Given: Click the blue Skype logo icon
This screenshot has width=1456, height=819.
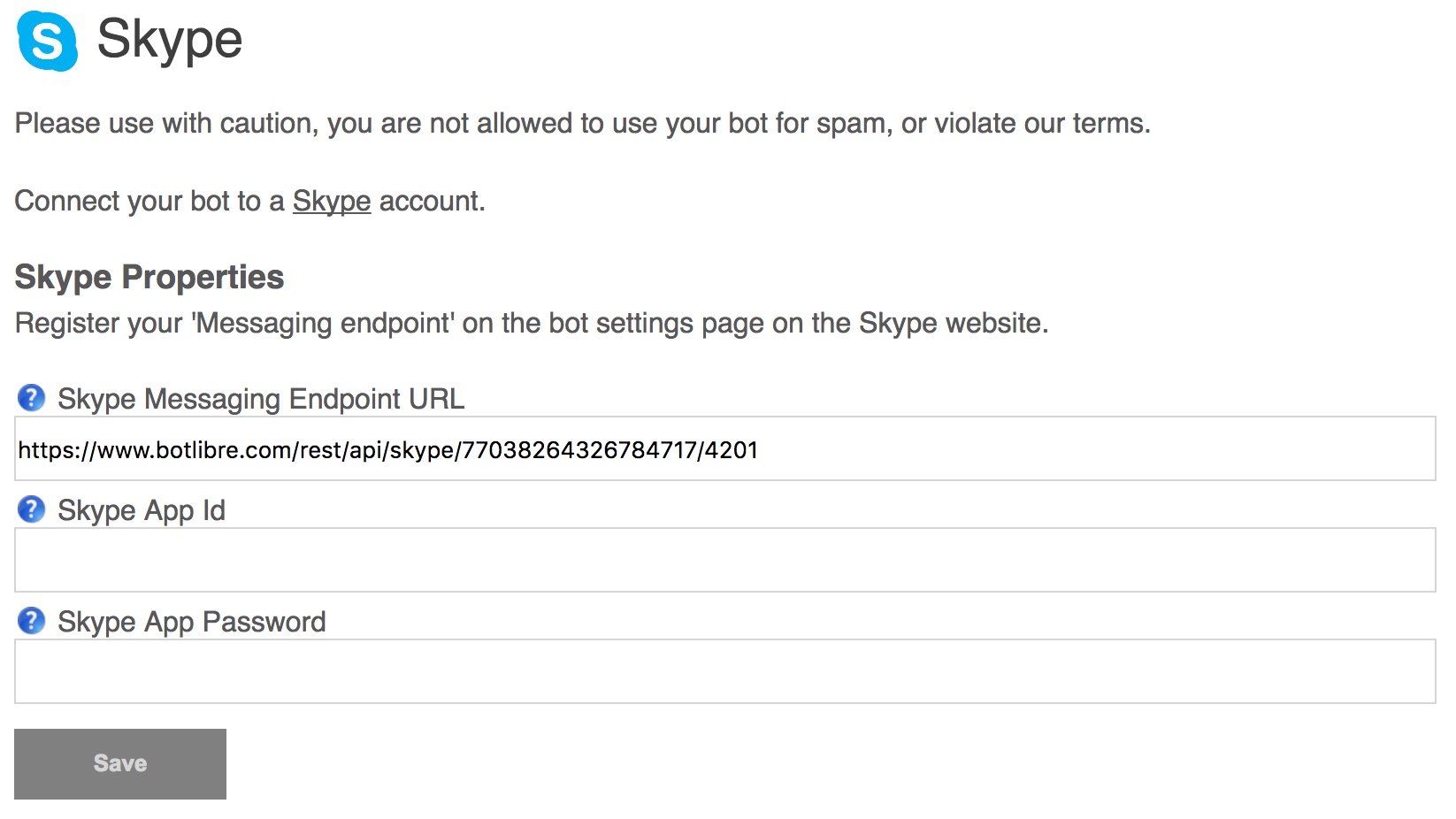Looking at the screenshot, I should [x=48, y=41].
